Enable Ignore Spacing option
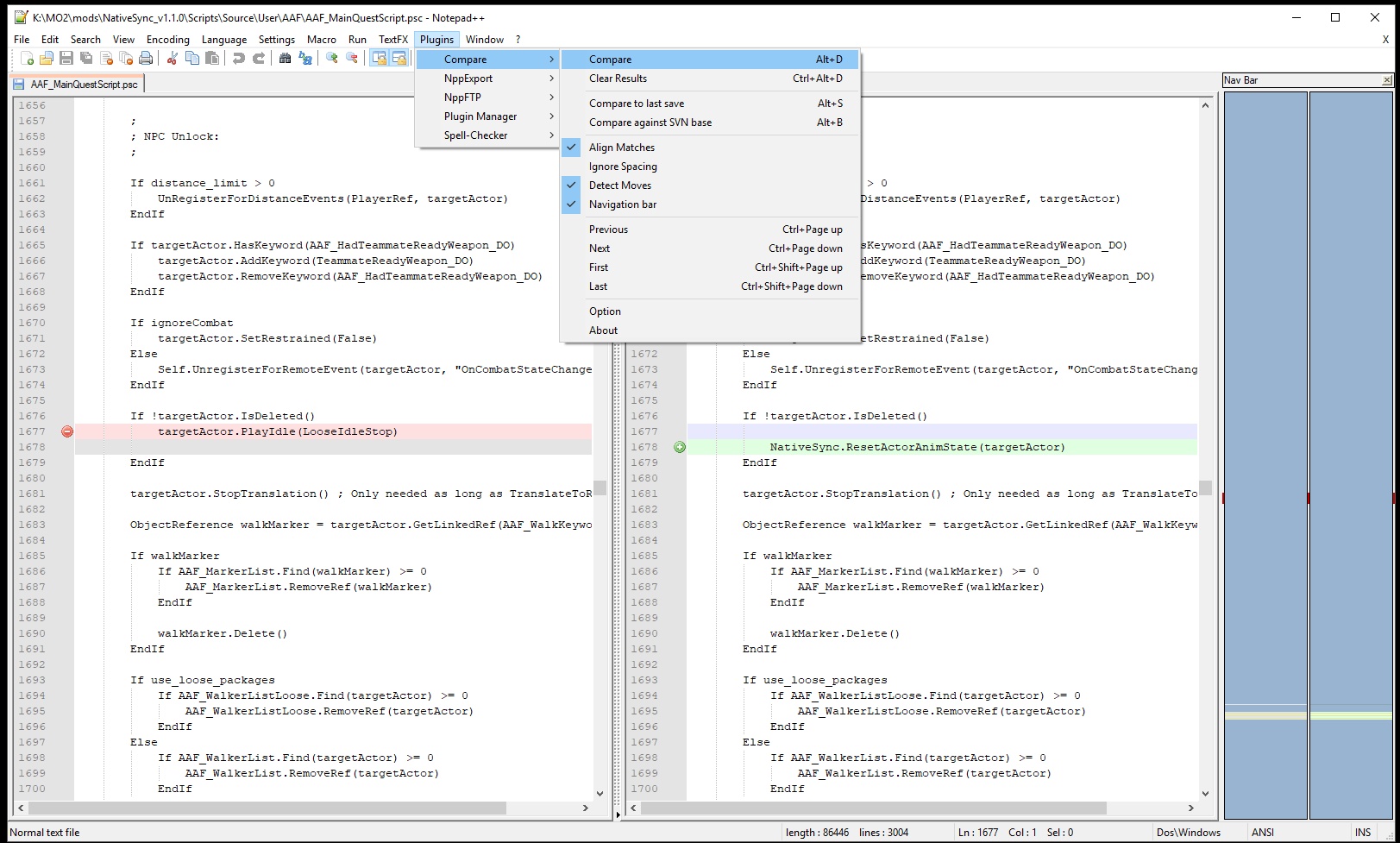 click(x=710, y=167)
